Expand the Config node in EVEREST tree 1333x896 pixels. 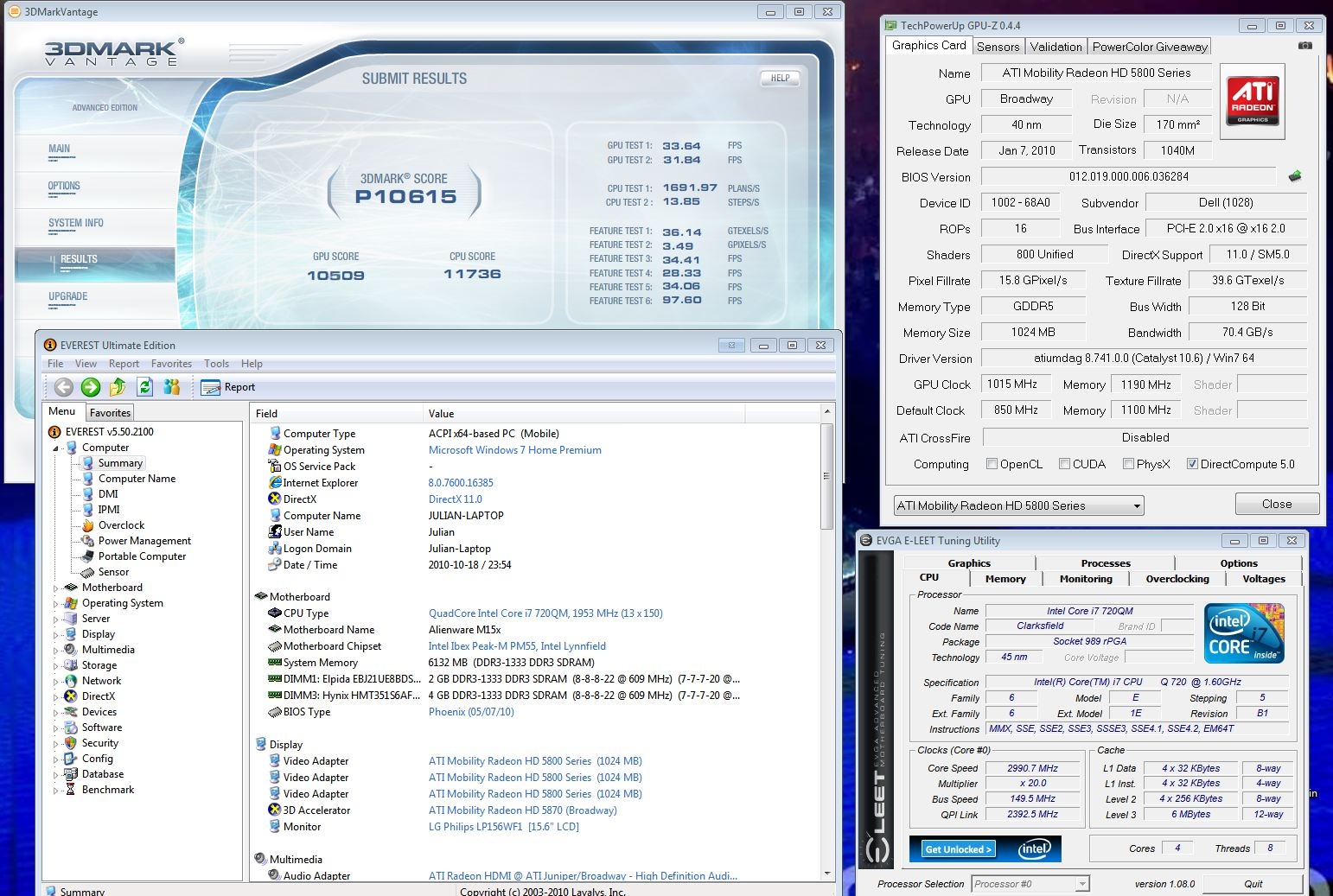pos(56,759)
